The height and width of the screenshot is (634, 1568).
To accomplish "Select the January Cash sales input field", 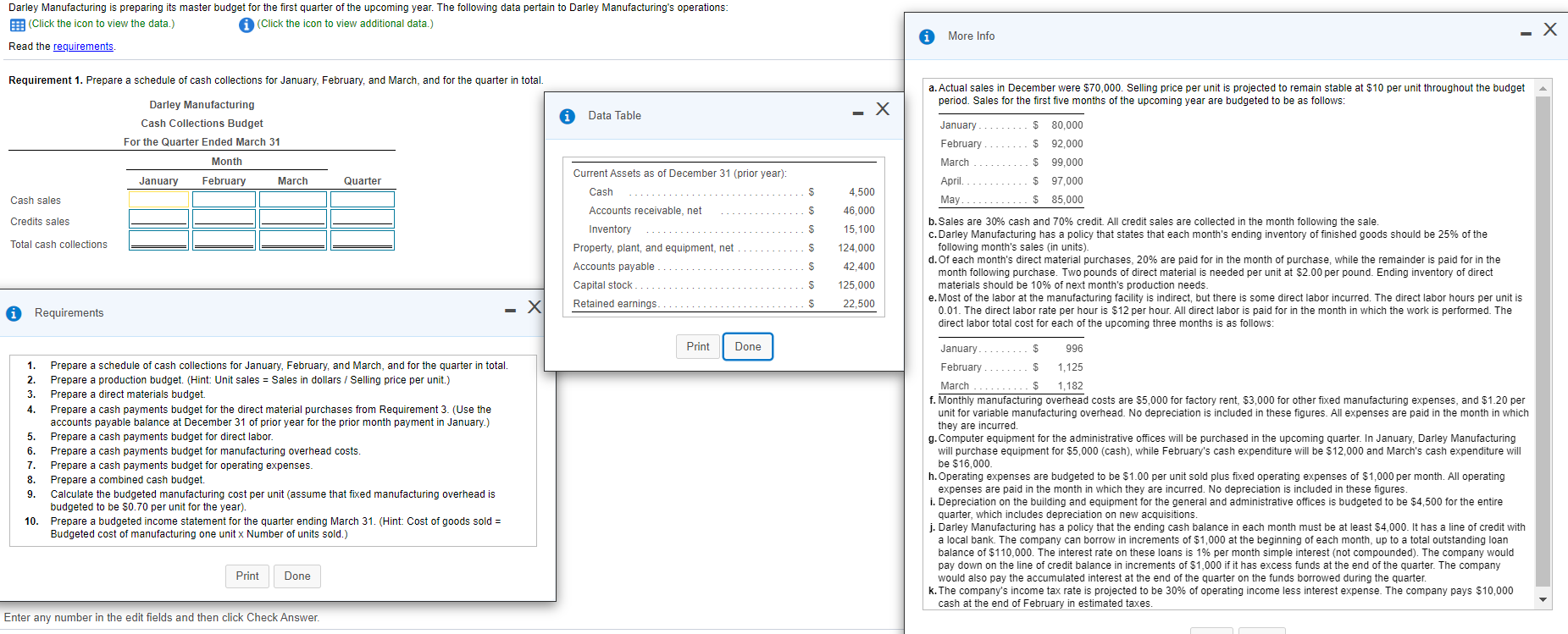I will point(158,199).
